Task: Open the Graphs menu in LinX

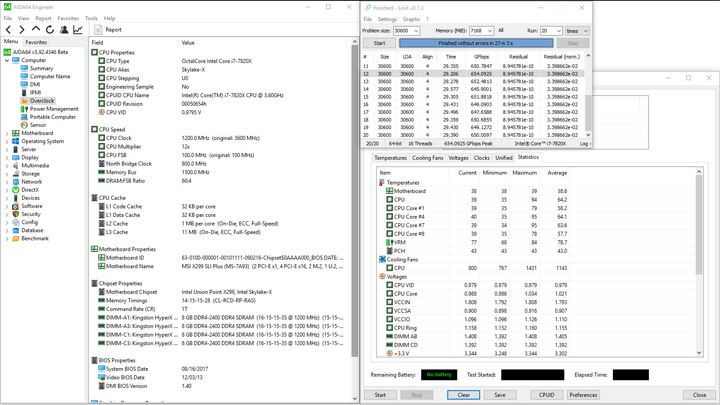Action: [411, 19]
